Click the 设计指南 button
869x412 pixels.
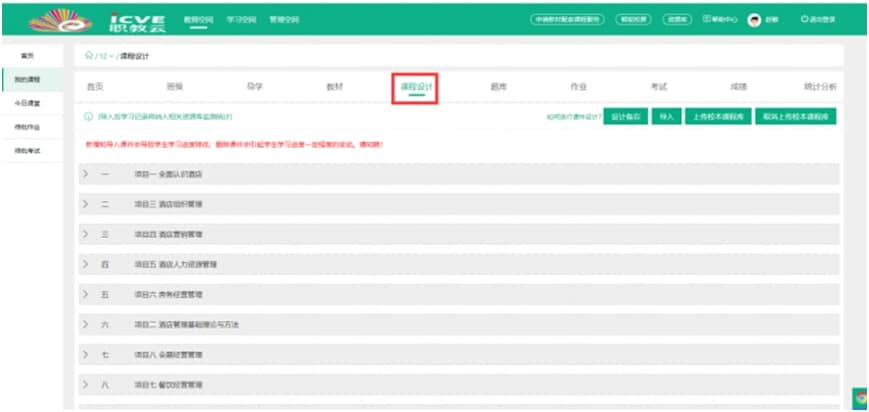point(625,116)
